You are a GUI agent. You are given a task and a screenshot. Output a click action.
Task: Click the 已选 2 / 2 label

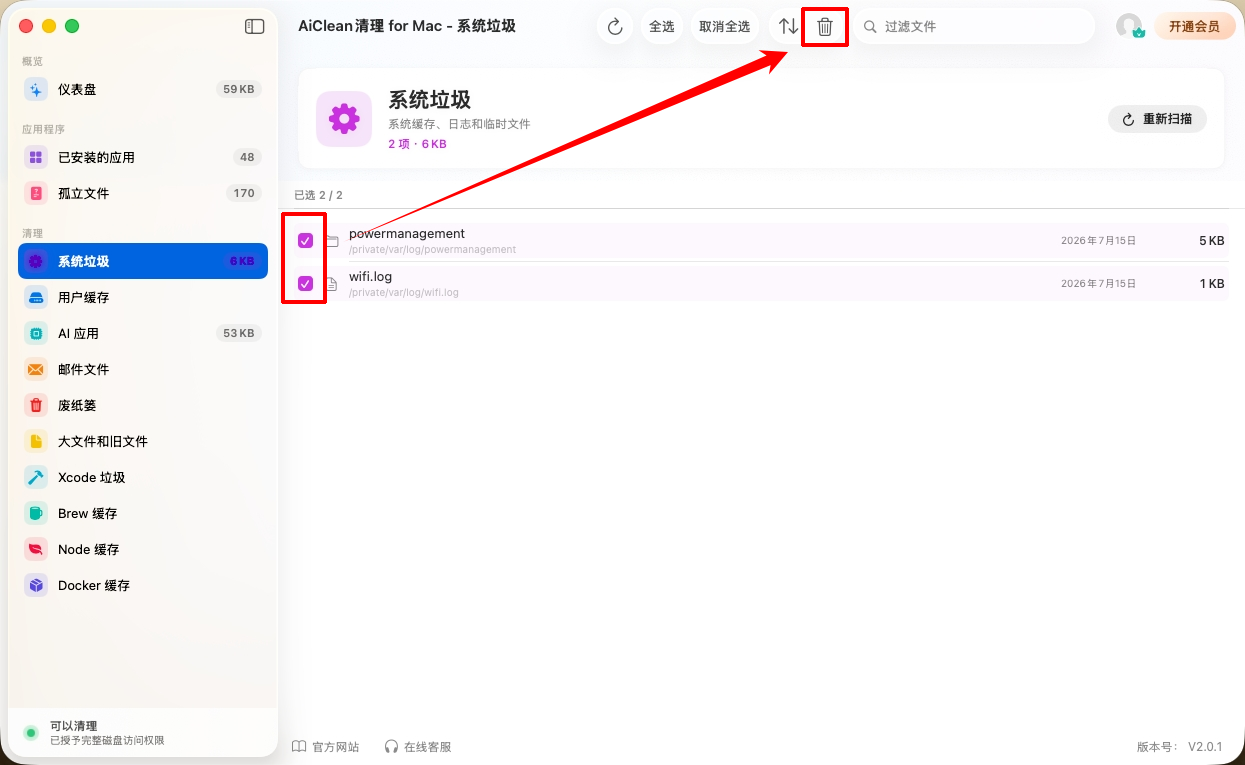(318, 195)
